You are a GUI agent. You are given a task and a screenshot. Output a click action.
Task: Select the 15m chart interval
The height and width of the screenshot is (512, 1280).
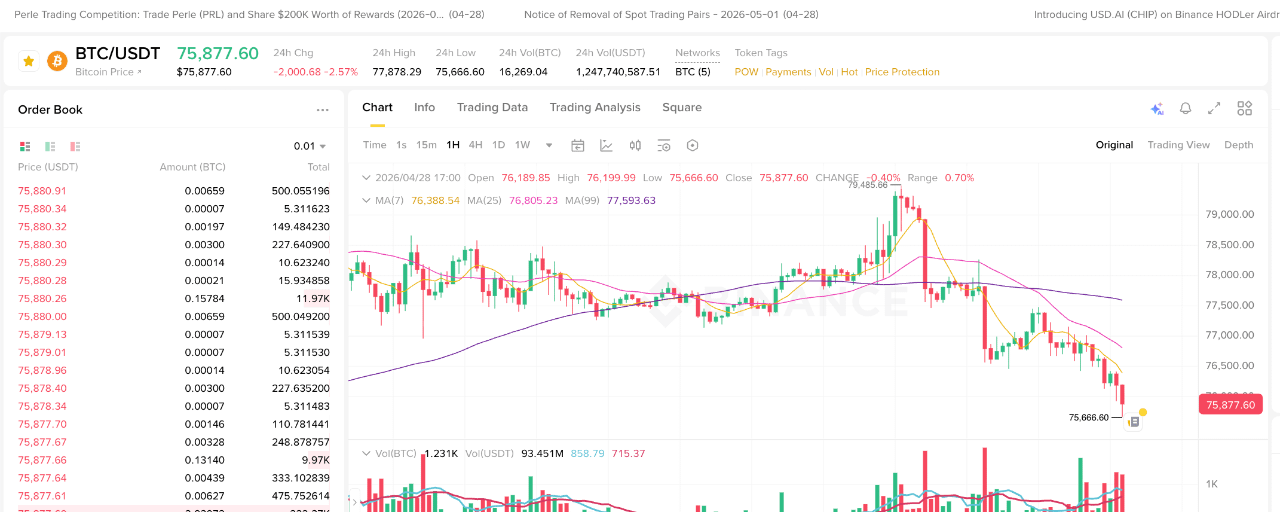click(x=426, y=145)
